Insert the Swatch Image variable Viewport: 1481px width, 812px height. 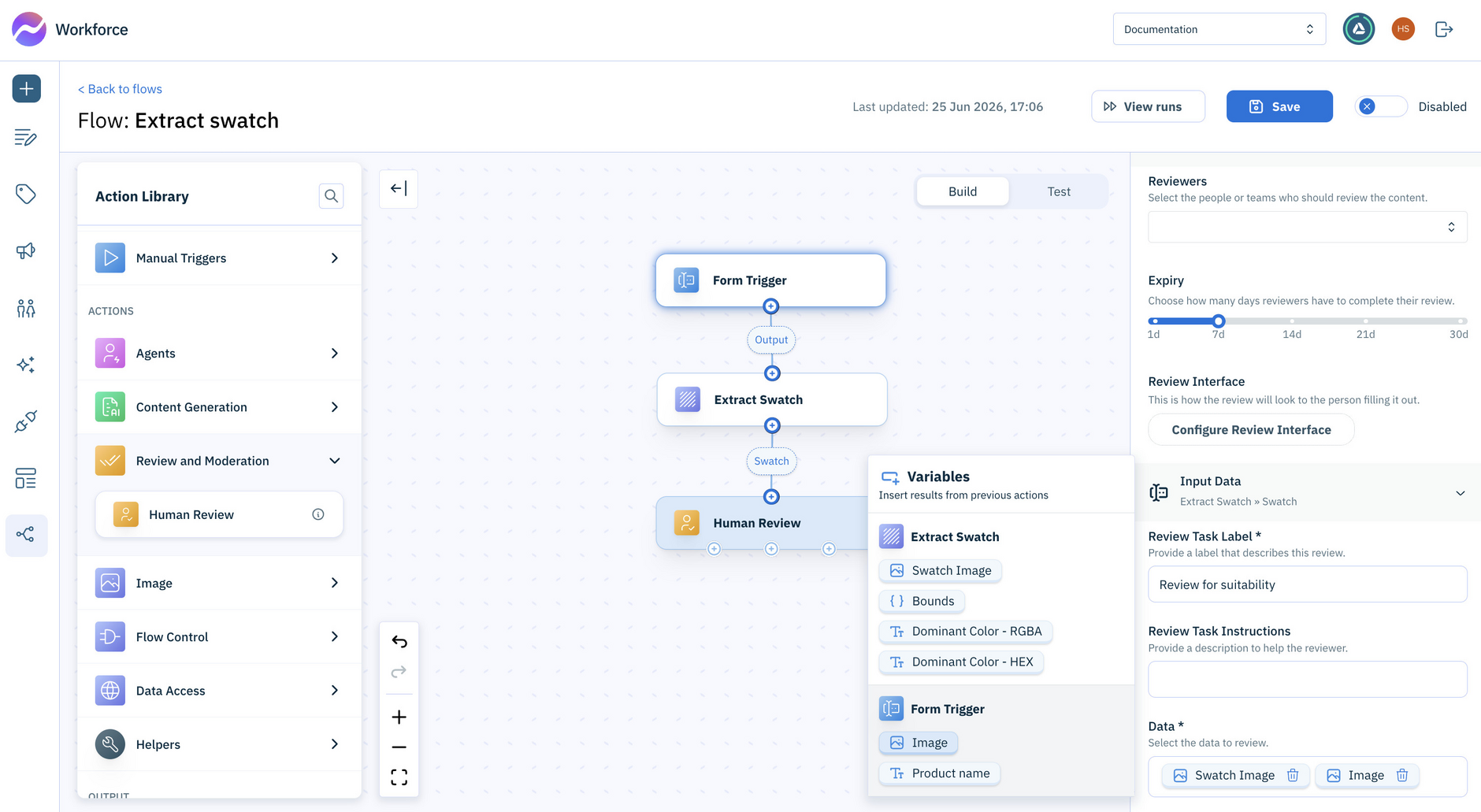(x=940, y=570)
